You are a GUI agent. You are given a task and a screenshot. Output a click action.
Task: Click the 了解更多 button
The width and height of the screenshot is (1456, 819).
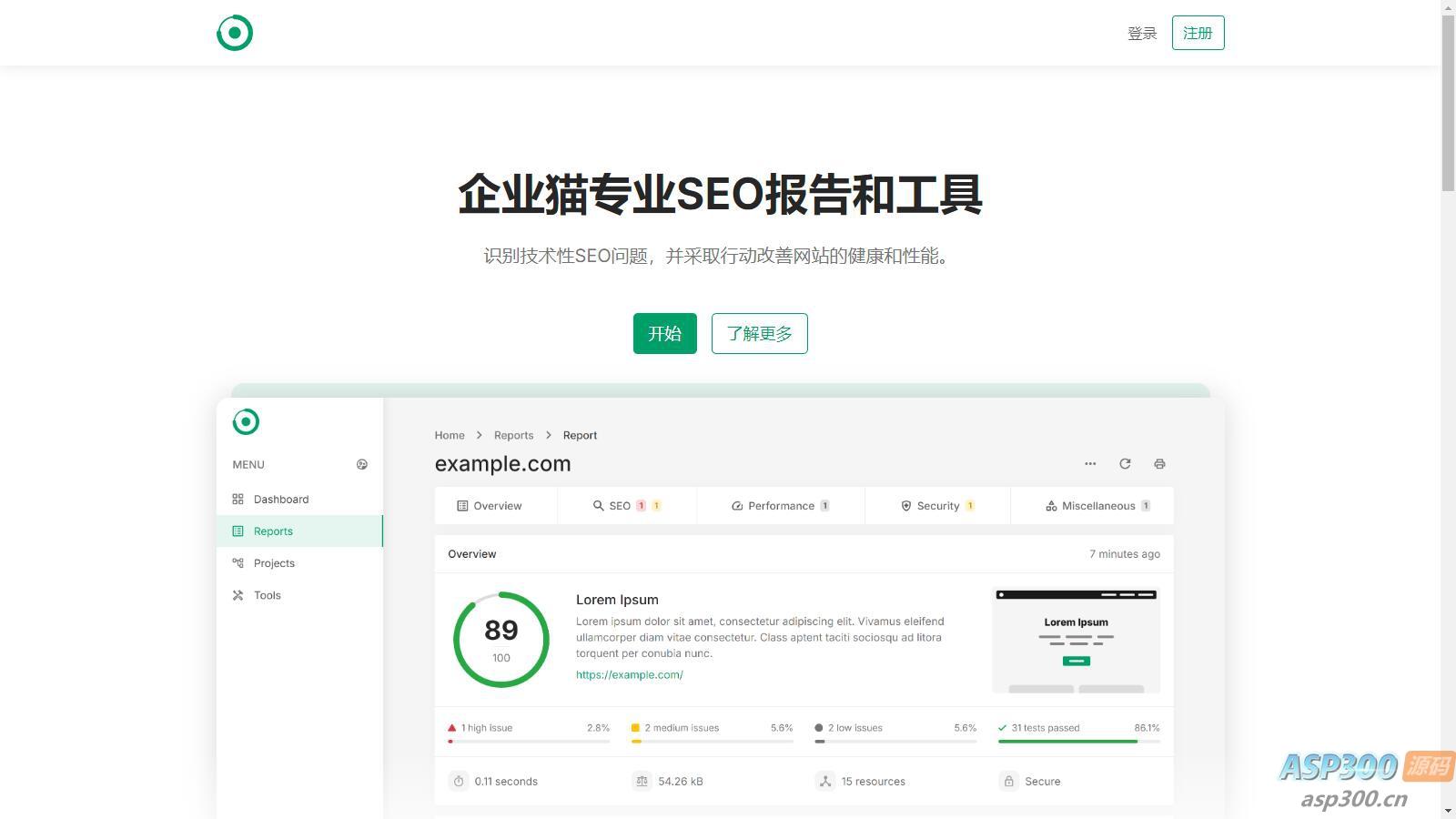coord(759,334)
